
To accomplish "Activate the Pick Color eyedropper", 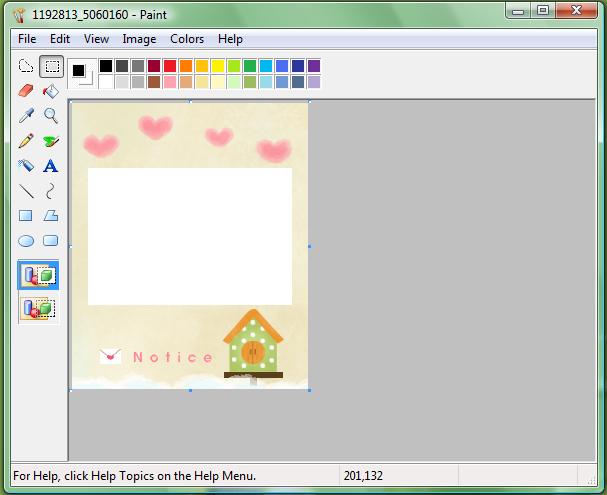I will point(26,115).
